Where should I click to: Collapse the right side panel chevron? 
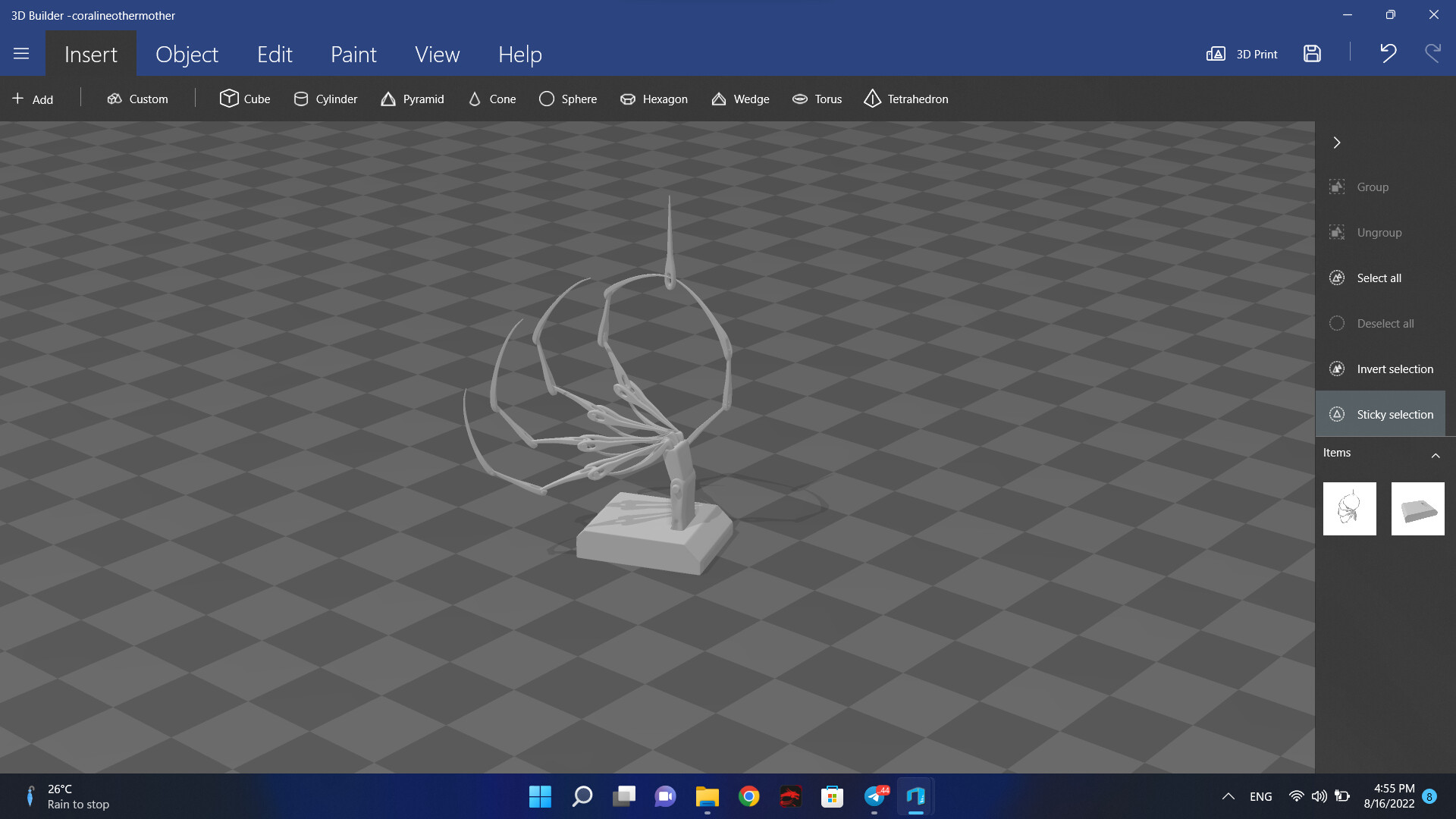pos(1337,143)
